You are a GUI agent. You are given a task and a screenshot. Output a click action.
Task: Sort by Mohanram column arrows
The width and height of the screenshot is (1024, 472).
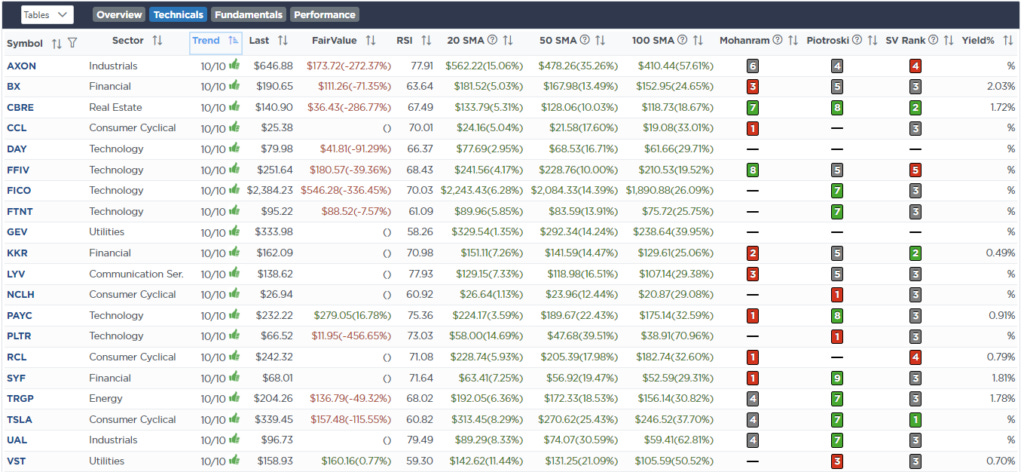click(x=793, y=40)
